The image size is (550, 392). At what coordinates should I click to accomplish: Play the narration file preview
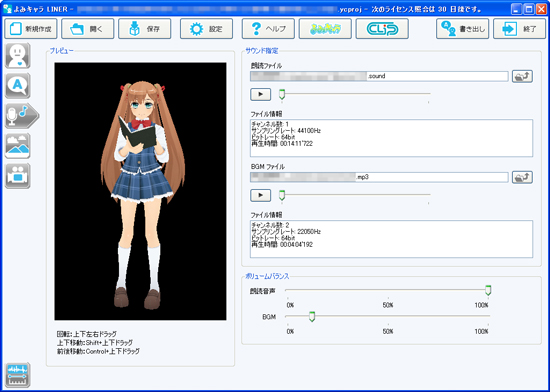pos(260,94)
